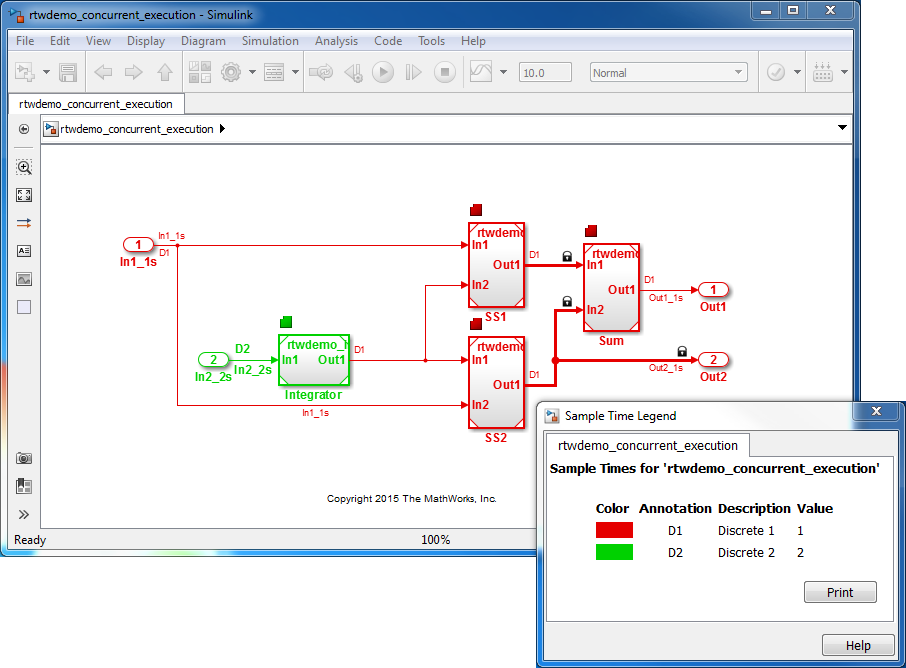Select the In1_1s inport block
Viewport: 906px width, 668px height.
(138, 245)
